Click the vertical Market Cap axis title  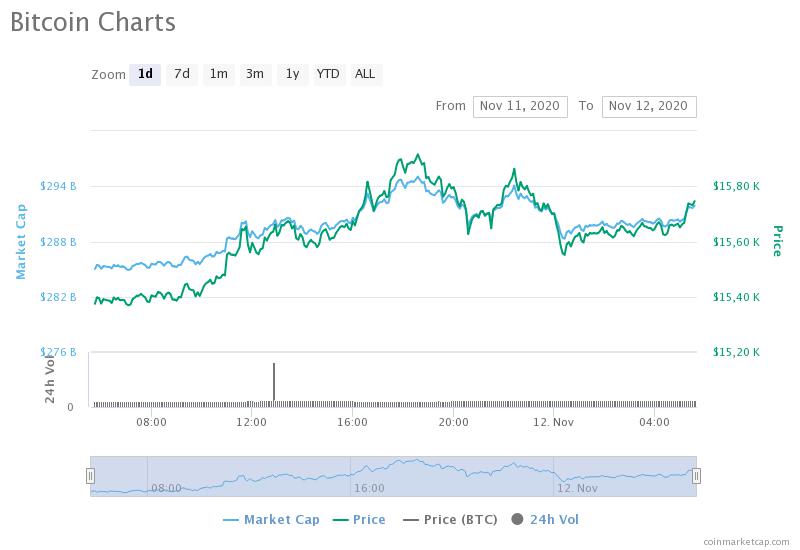[20, 241]
